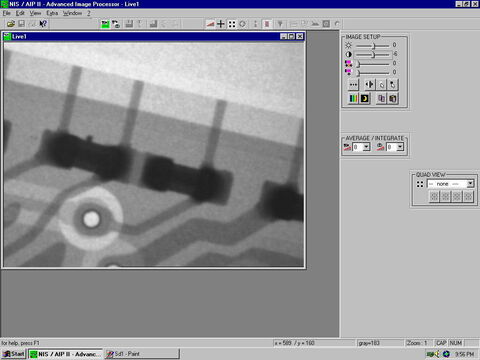Open the Integrate value dropdown

click(400, 147)
